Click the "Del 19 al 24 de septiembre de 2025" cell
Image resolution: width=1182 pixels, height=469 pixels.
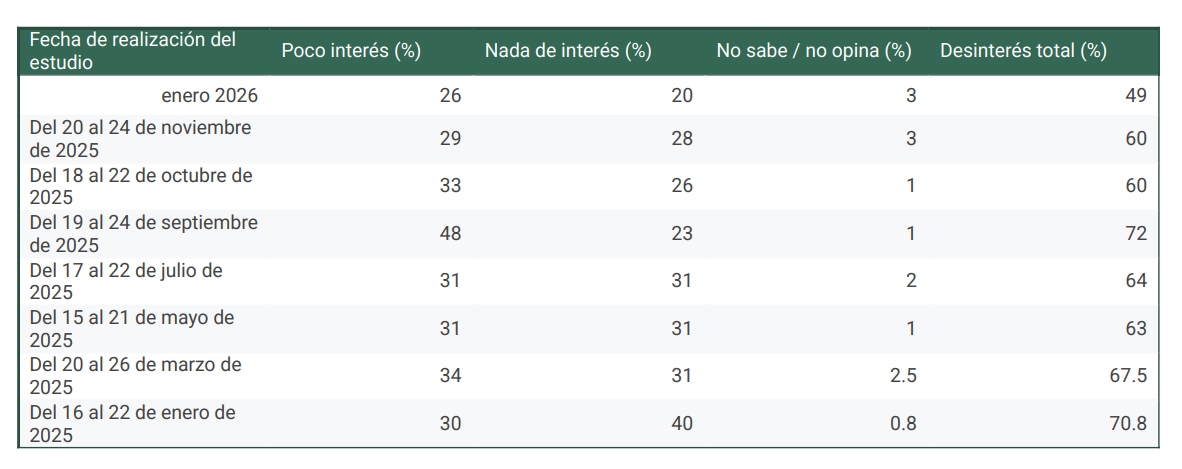pos(144,234)
